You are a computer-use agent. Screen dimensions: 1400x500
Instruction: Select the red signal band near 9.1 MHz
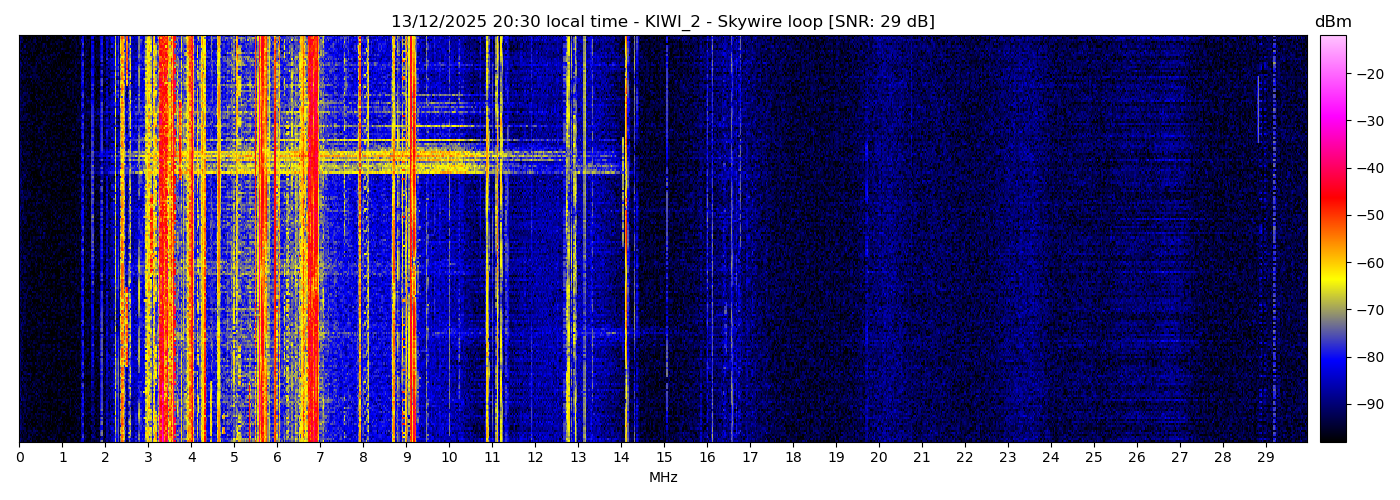[411, 240]
